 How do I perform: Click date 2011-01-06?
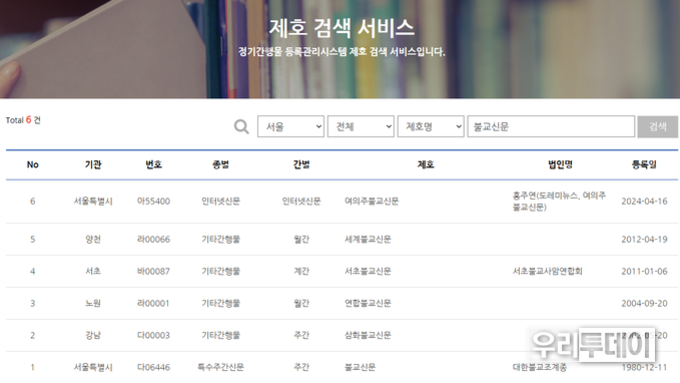(644, 272)
